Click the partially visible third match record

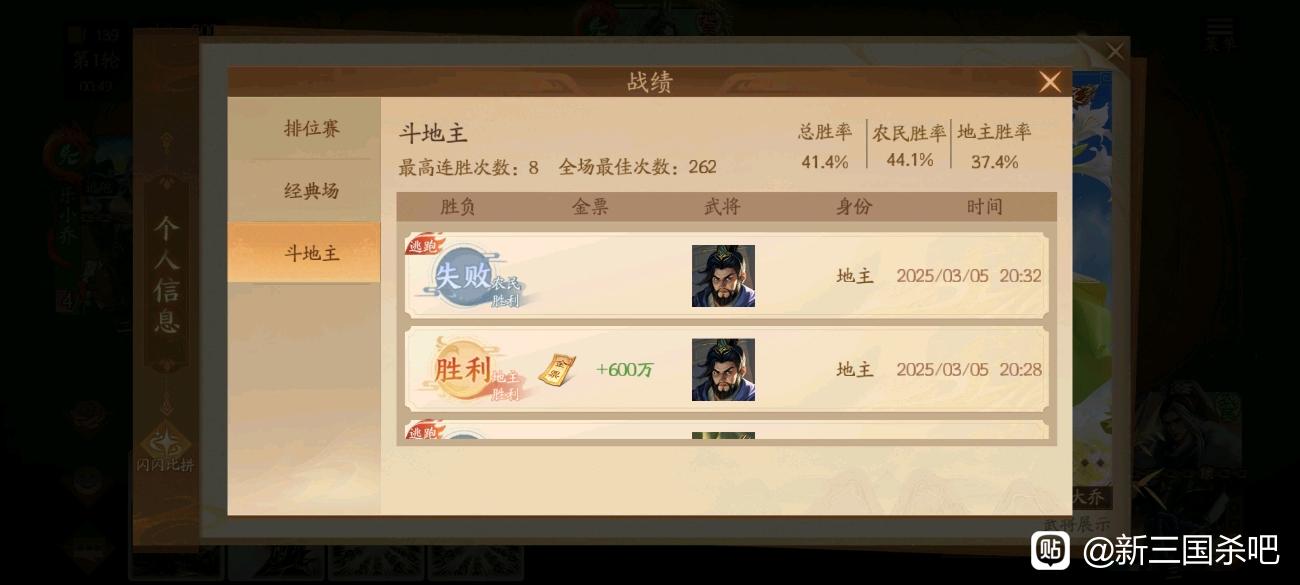(x=726, y=431)
